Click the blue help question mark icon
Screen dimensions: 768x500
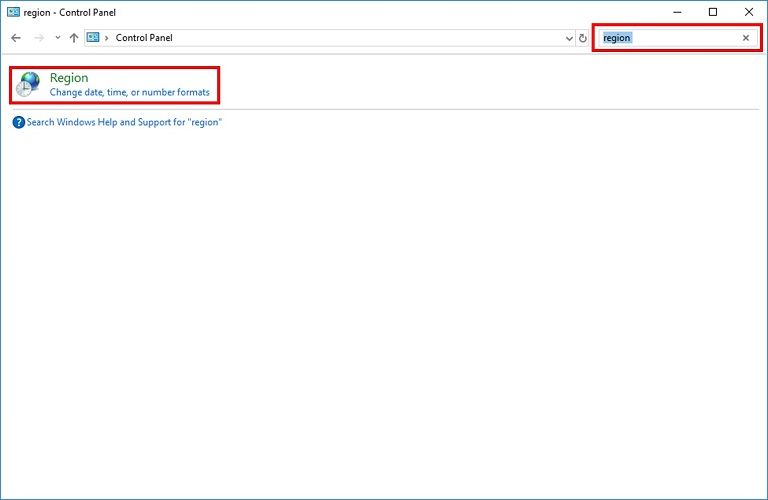[x=18, y=122]
